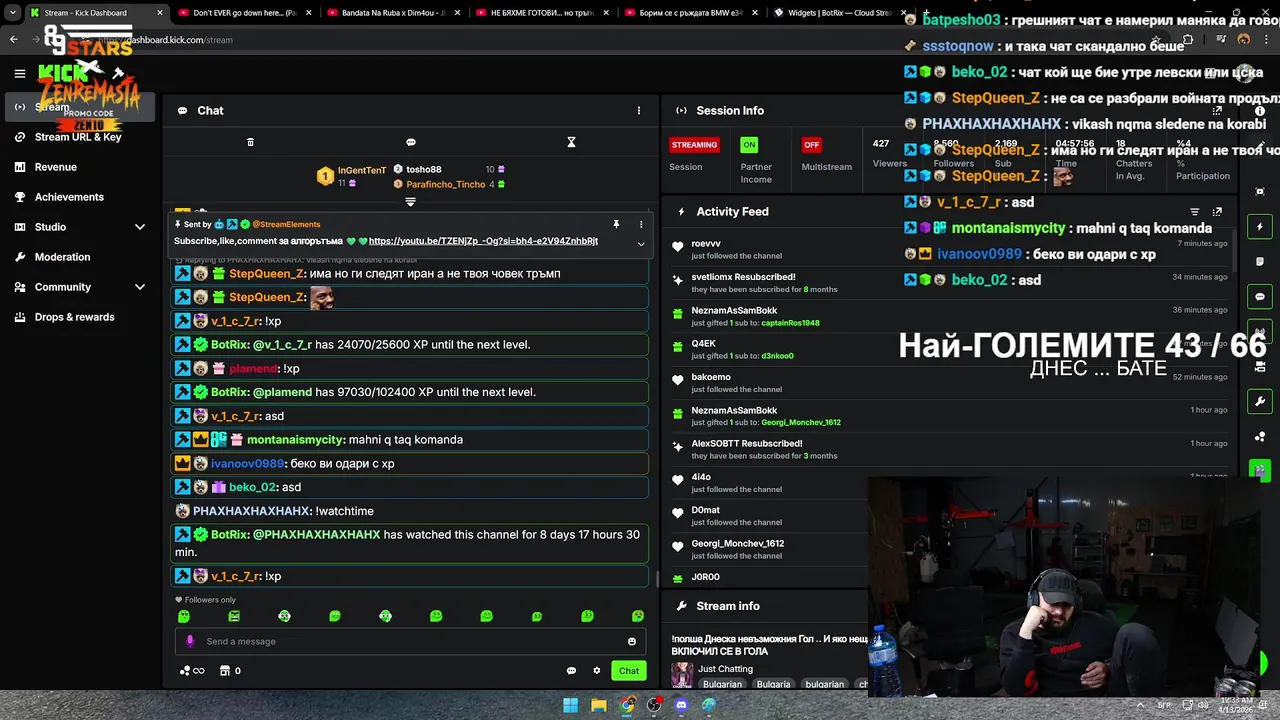Expand the gift leaderboard arrow
Image resolution: width=1280 pixels, height=720 pixels.
(x=410, y=202)
